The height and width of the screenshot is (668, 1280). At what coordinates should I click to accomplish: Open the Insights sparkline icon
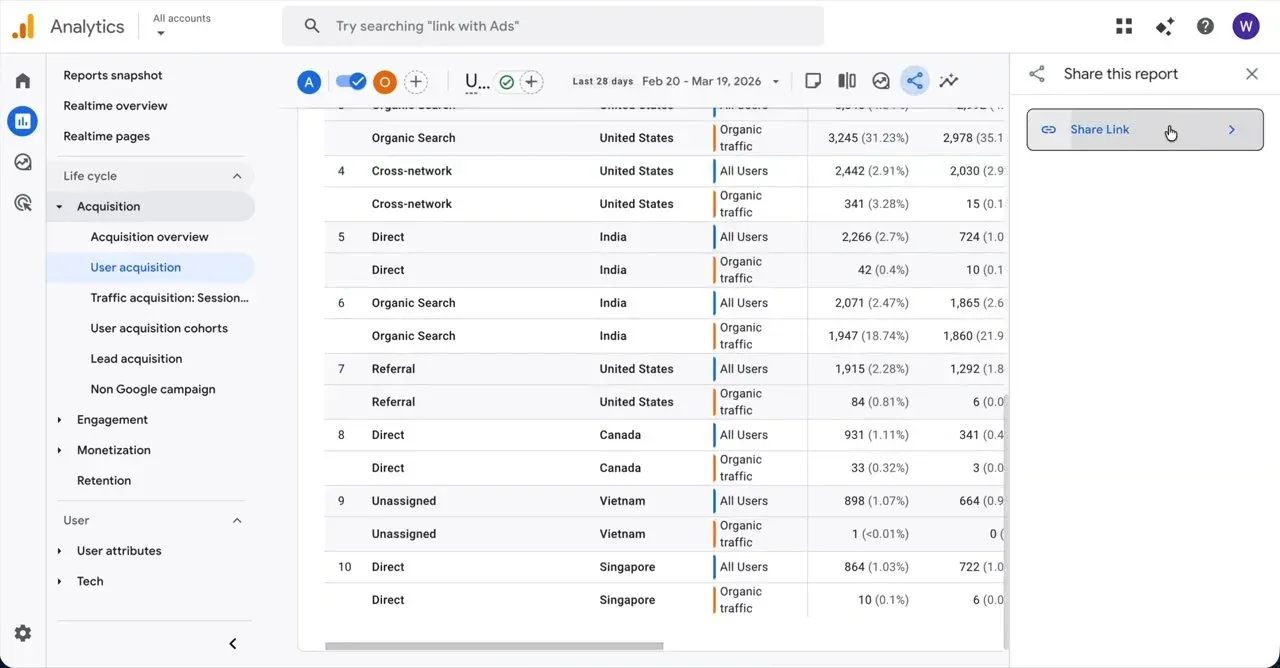(x=948, y=81)
